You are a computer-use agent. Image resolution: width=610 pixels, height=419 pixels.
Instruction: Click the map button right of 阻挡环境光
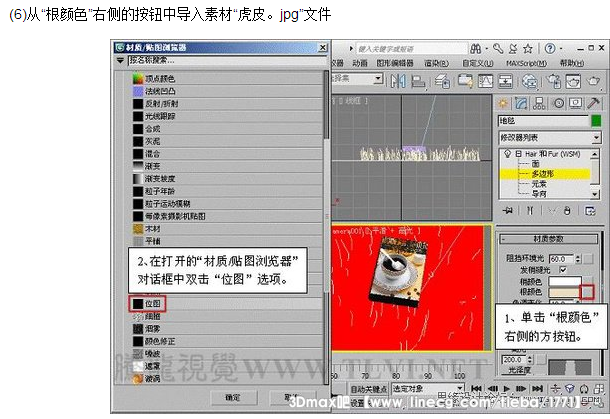click(589, 259)
